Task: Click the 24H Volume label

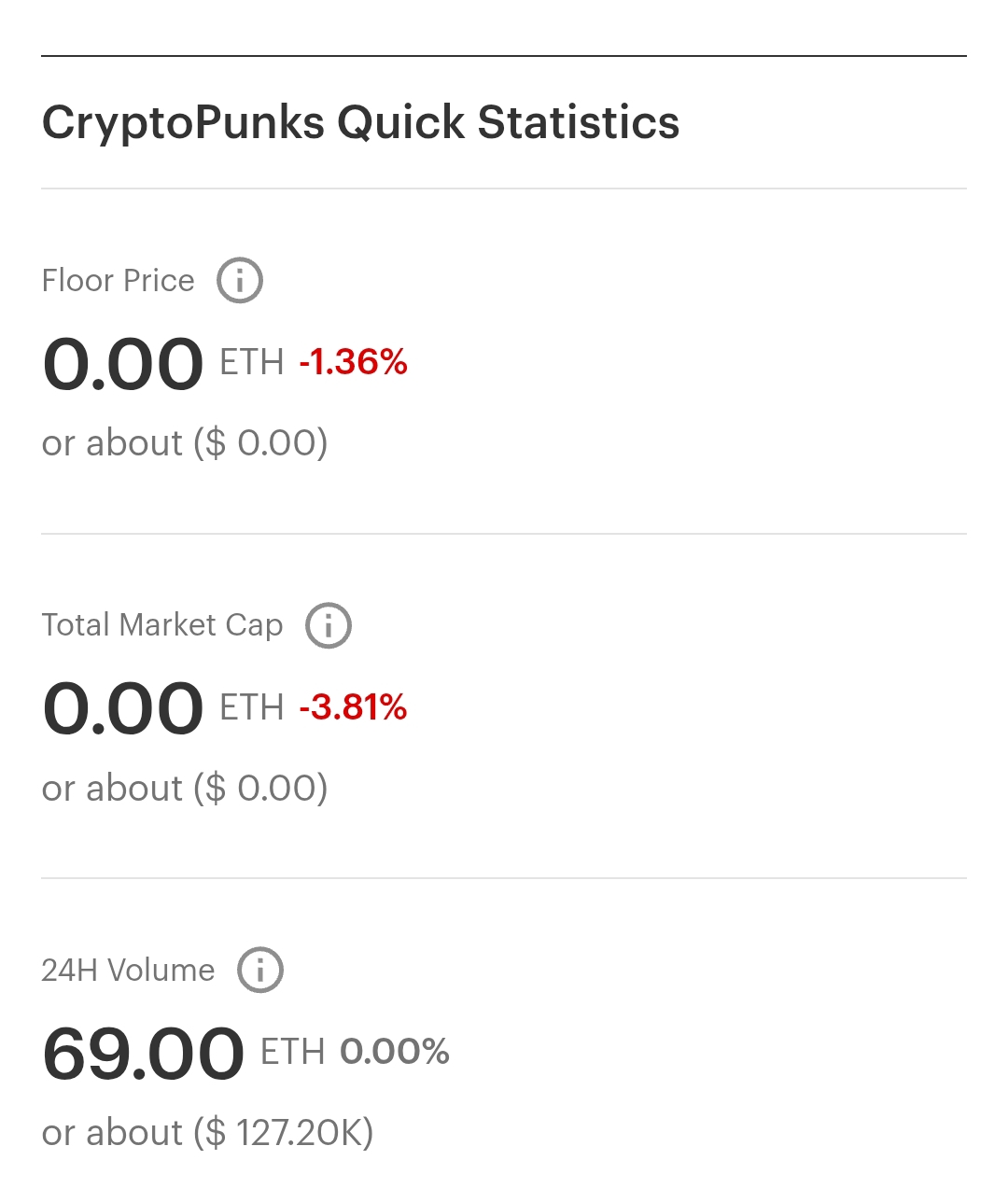Action: [128, 971]
